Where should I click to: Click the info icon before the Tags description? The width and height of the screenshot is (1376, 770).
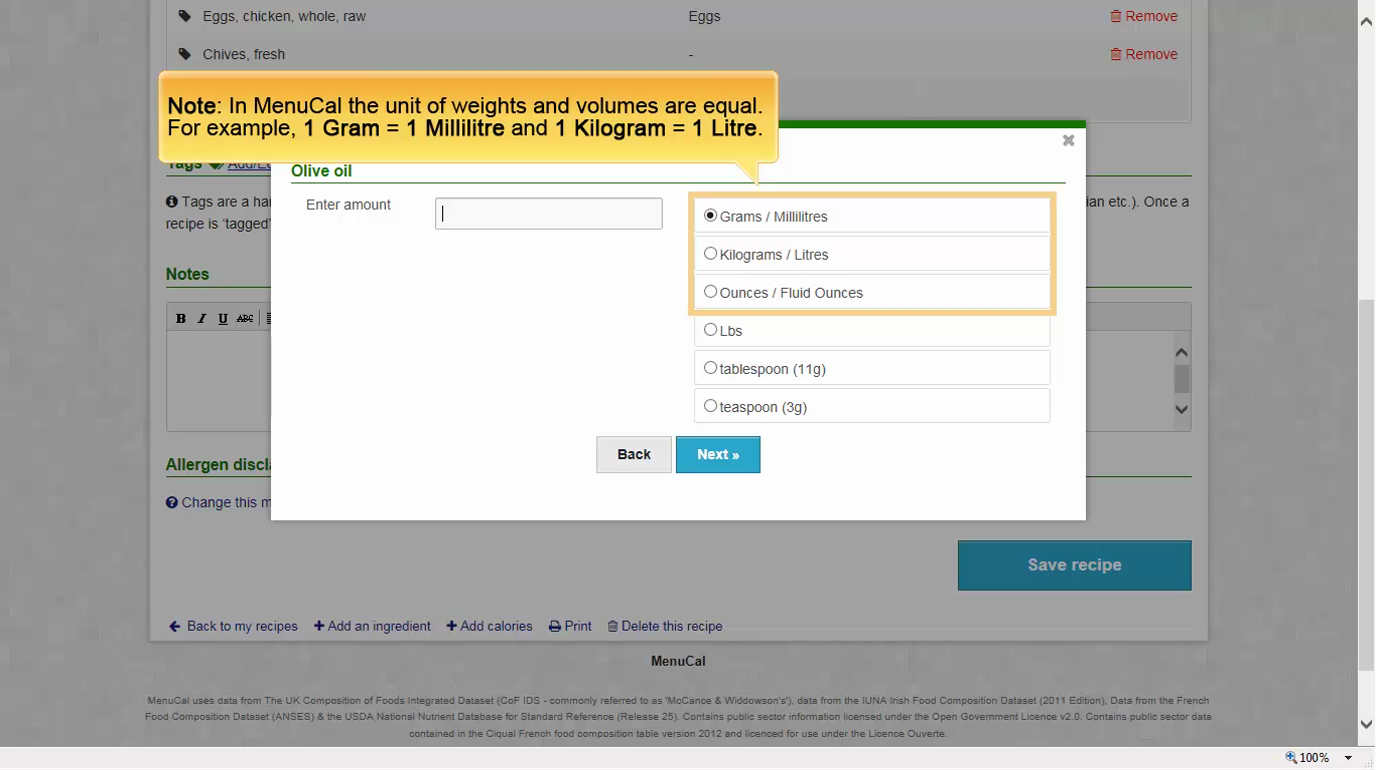[170, 201]
